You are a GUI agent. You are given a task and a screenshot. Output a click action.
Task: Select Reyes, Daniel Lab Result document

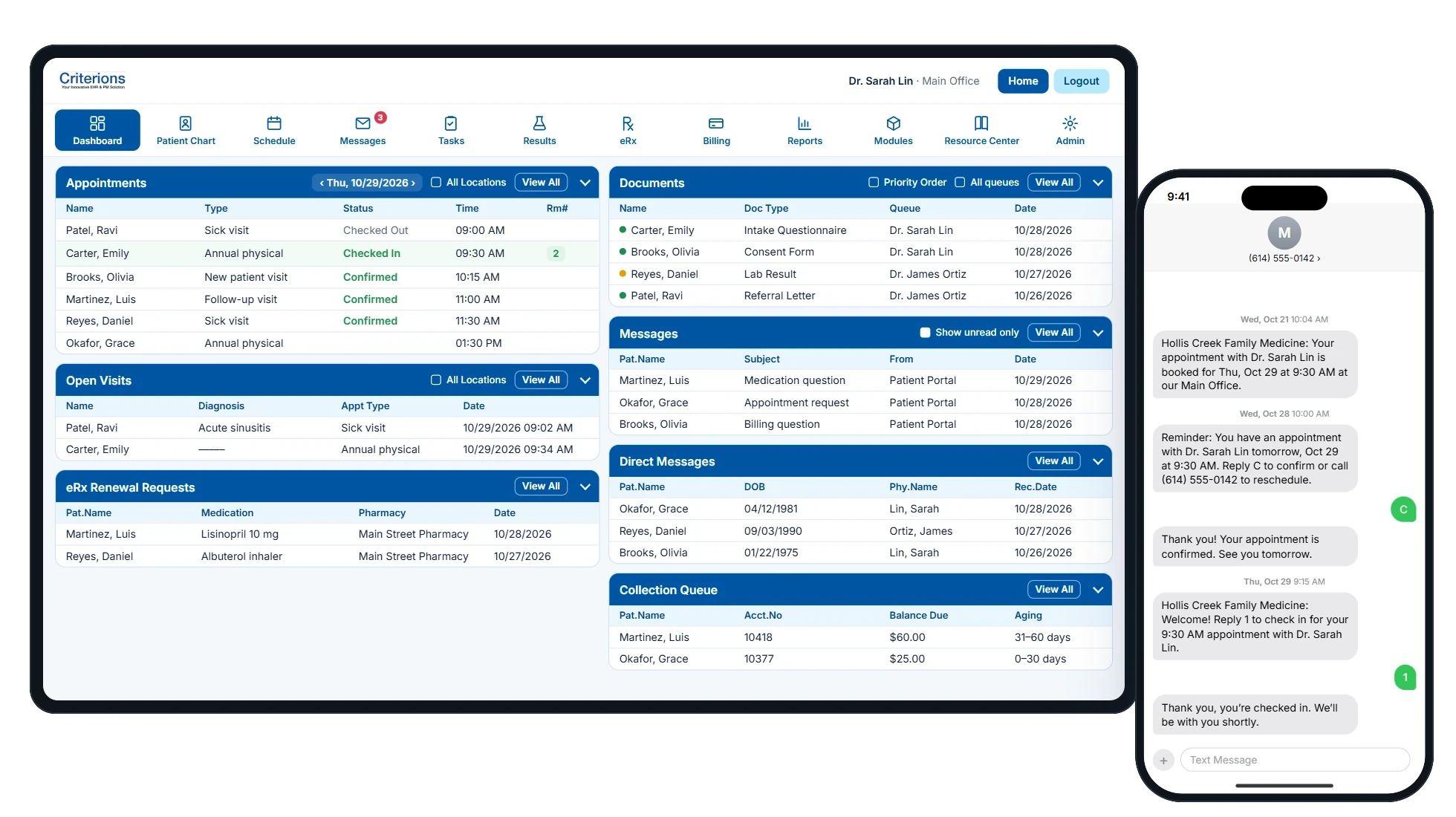pyautogui.click(x=860, y=274)
